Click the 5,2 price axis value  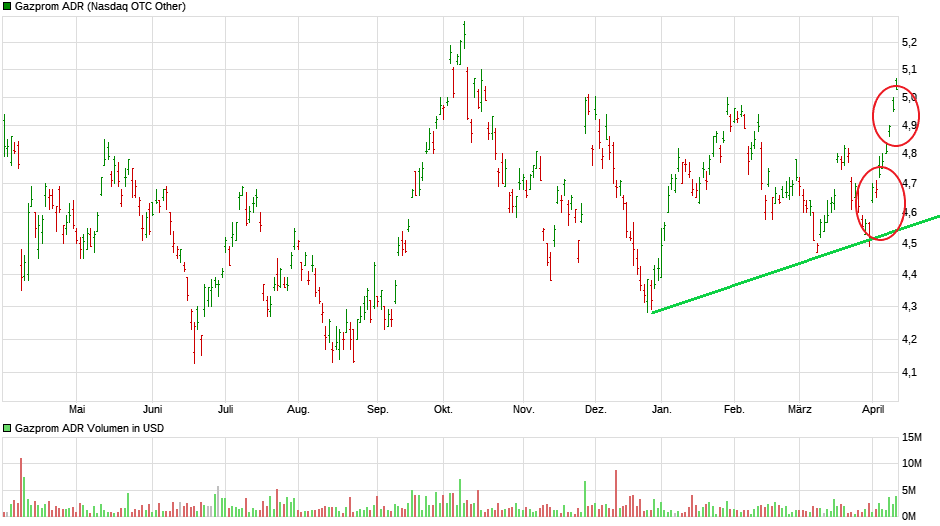[x=909, y=43]
